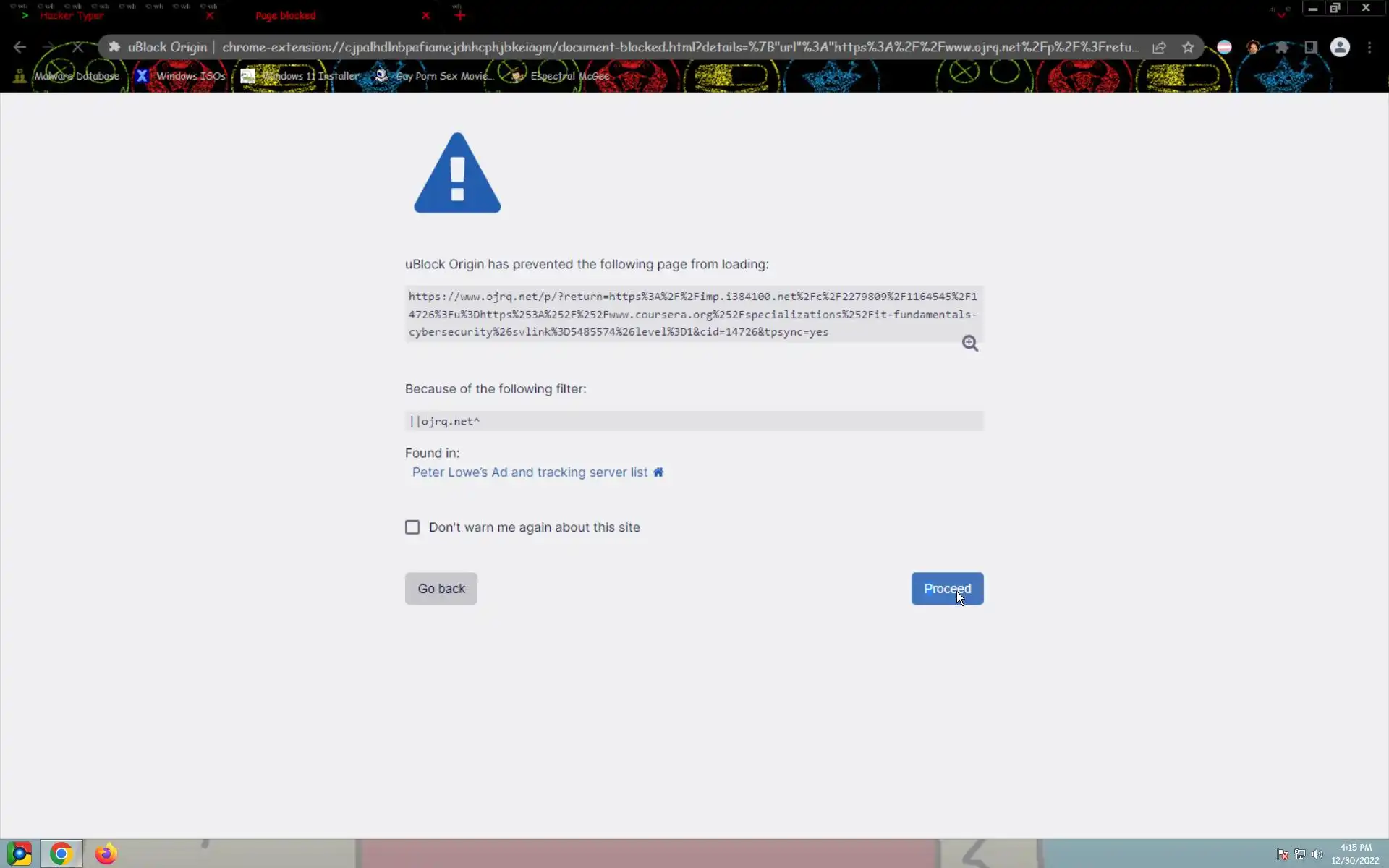Image resolution: width=1389 pixels, height=868 pixels.
Task: Click the browser back arrow
Action: point(20,47)
